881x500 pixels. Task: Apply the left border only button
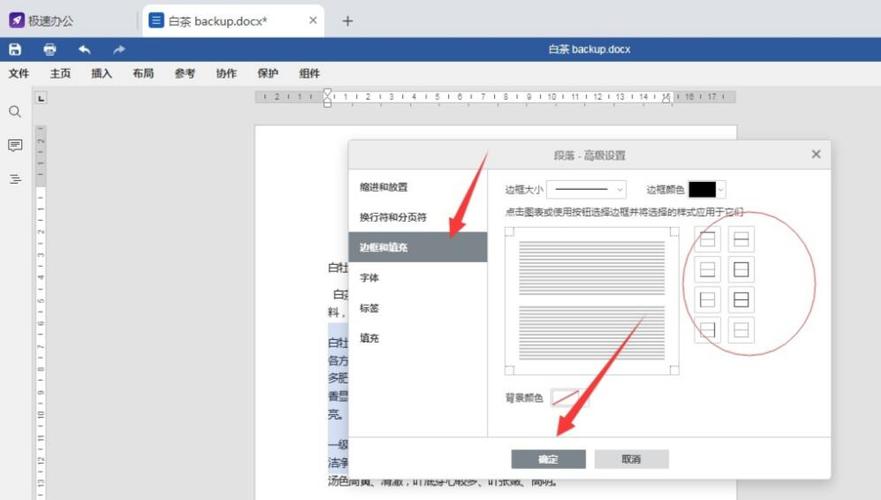click(707, 300)
